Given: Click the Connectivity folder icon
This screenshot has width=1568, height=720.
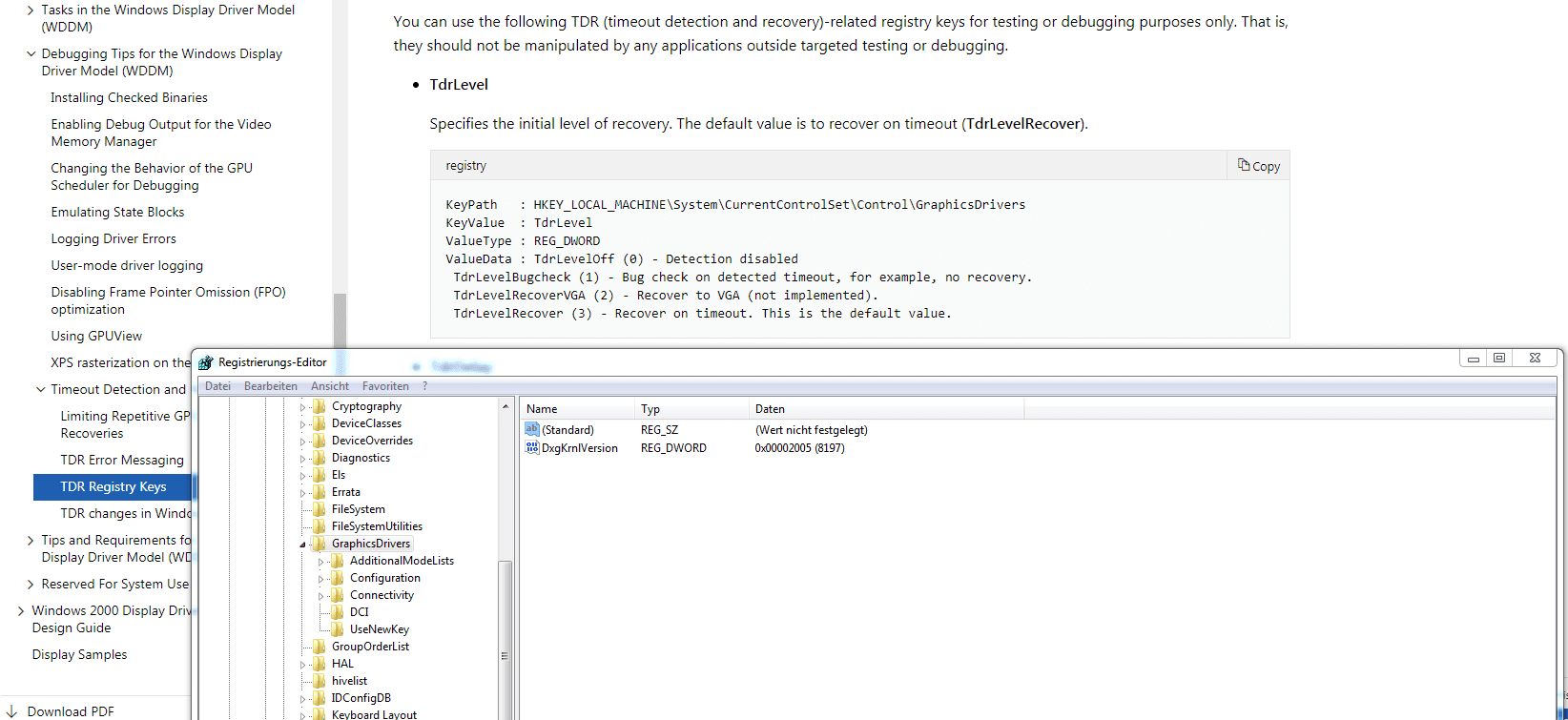Looking at the screenshot, I should (x=338, y=595).
